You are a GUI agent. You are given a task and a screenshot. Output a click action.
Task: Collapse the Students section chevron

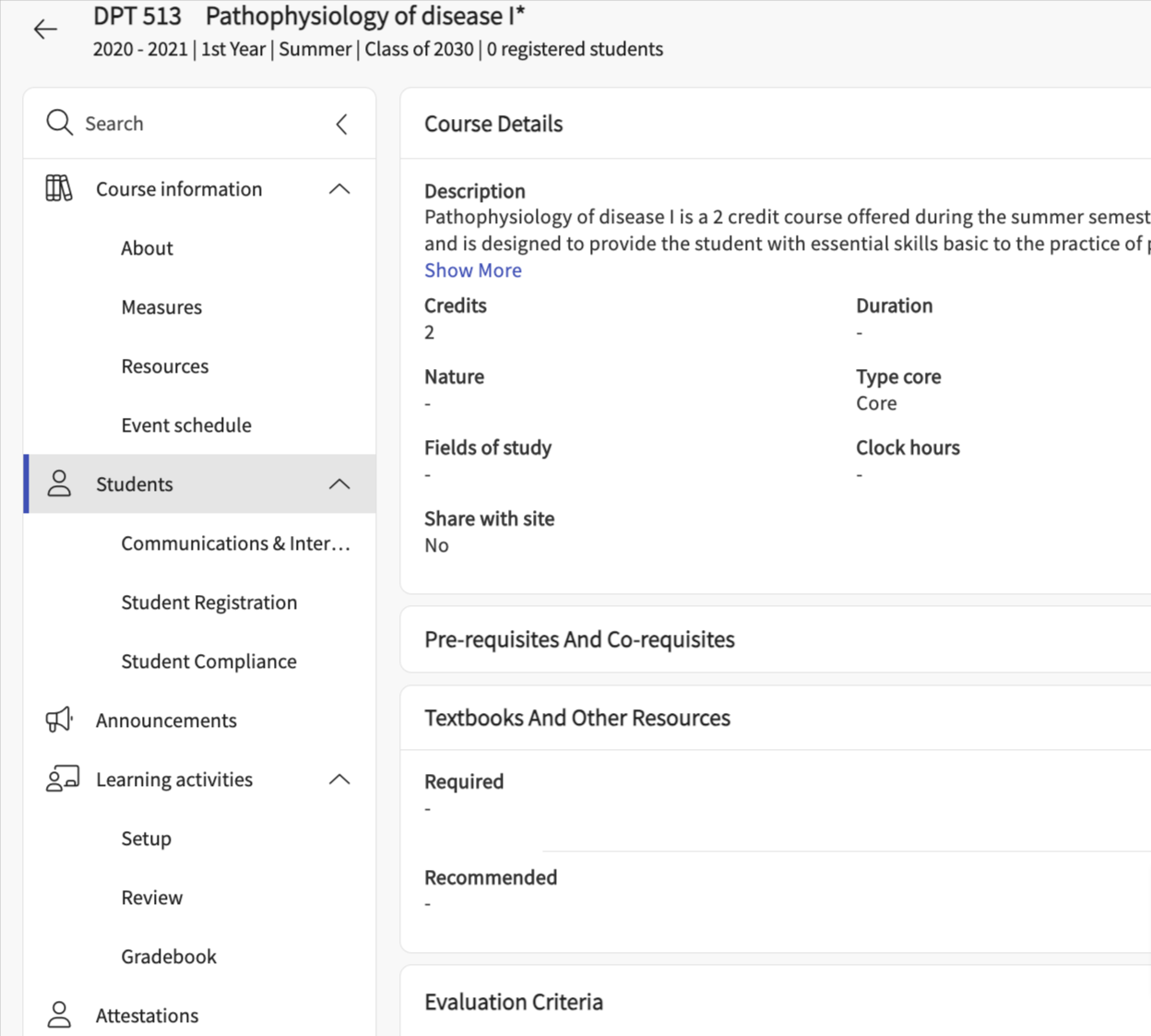pyautogui.click(x=339, y=484)
